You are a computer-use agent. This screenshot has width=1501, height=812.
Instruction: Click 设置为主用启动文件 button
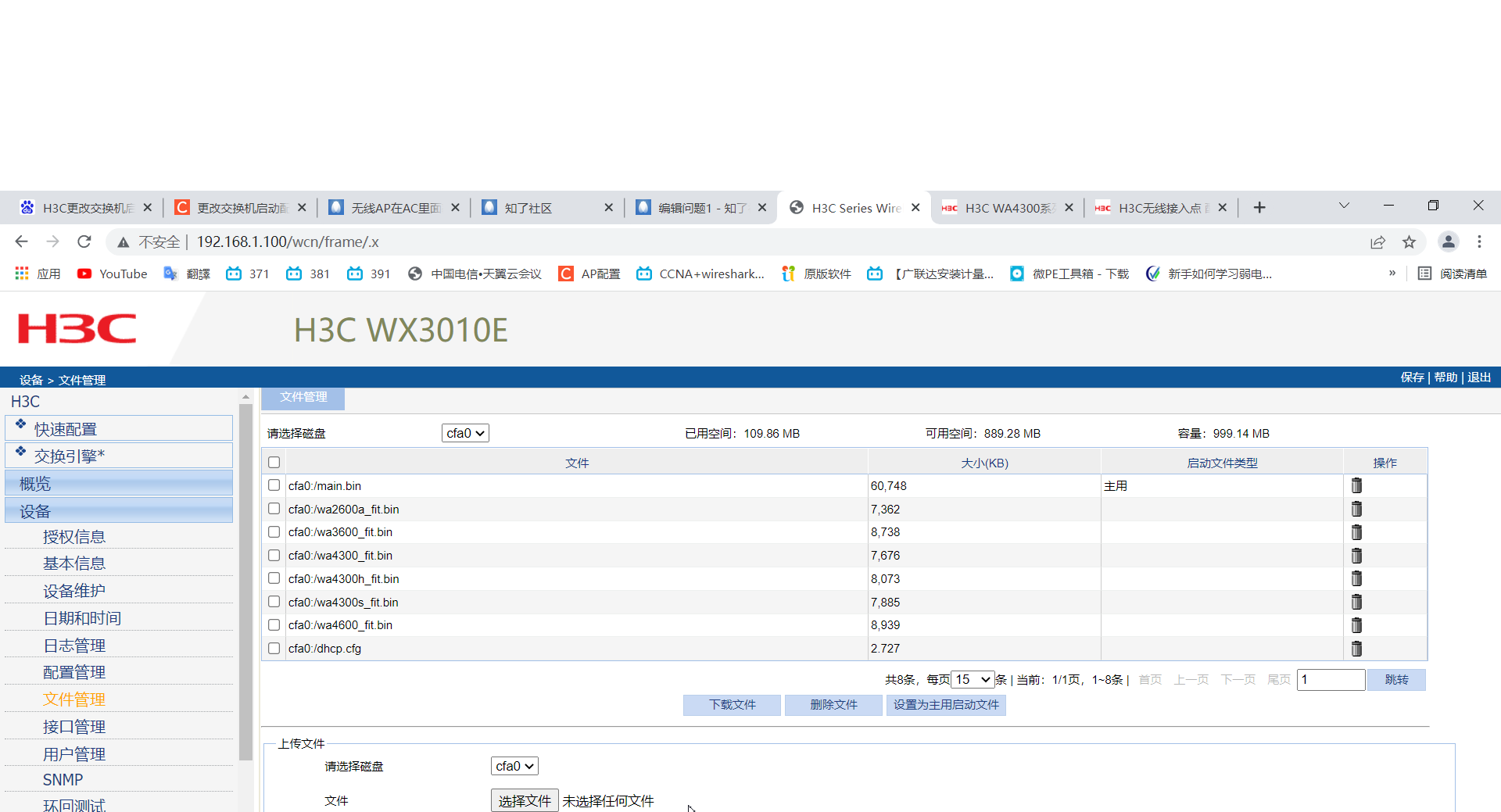pyautogui.click(x=946, y=705)
